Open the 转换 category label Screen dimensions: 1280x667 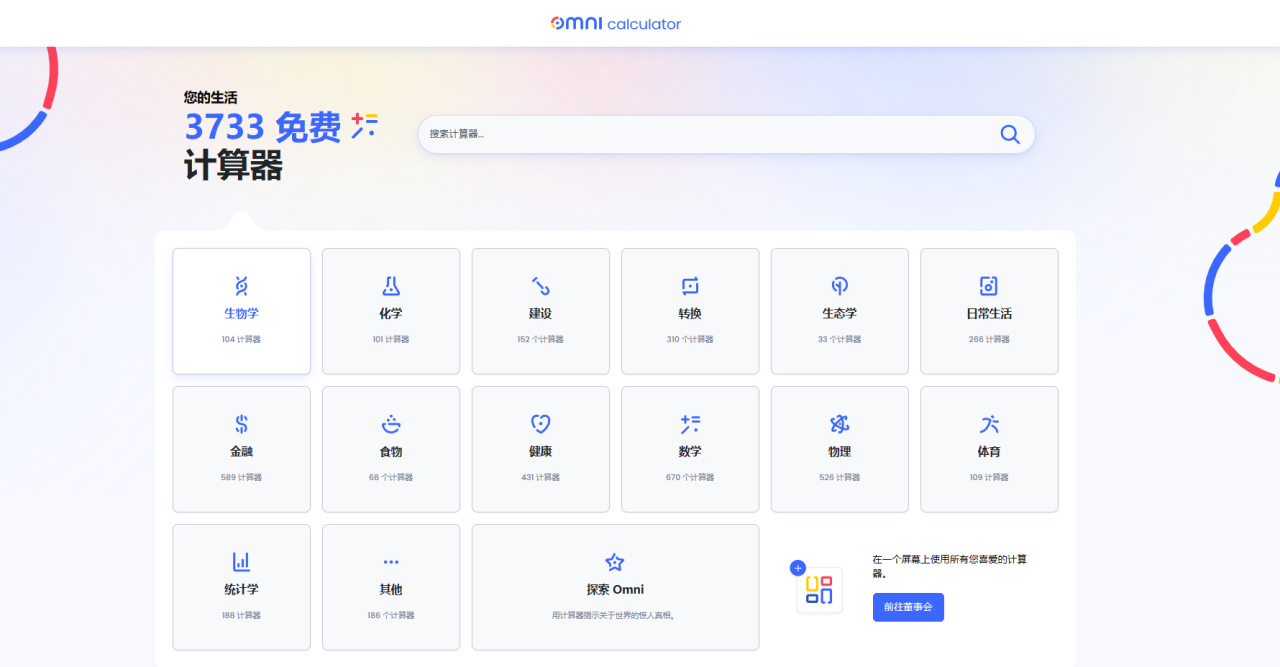coord(690,313)
